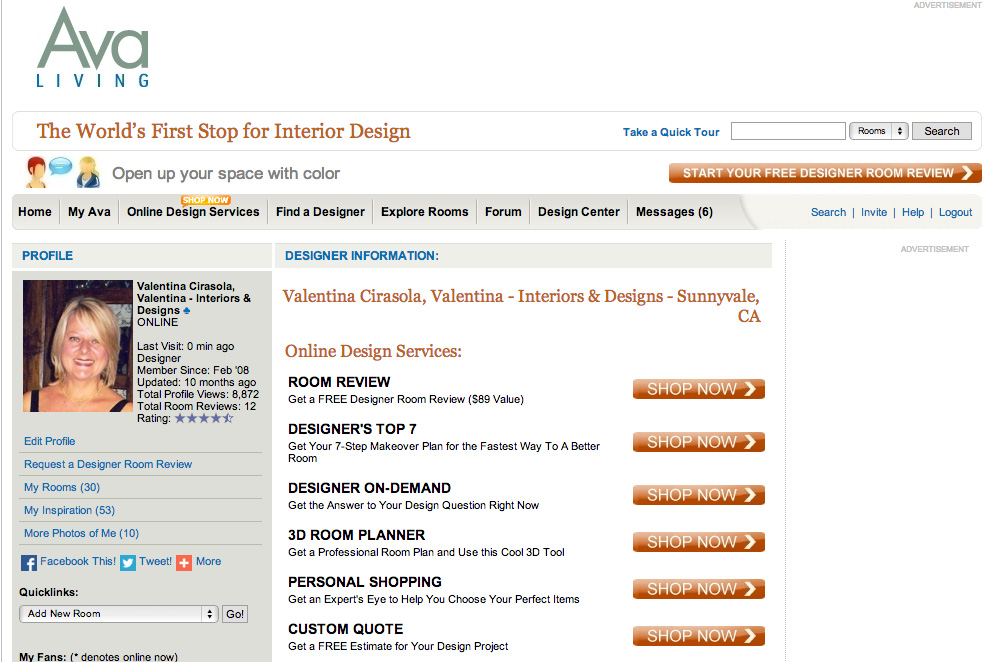Expand the Add New Room quicklinks dropdown
The height and width of the screenshot is (662, 991).
coord(119,614)
